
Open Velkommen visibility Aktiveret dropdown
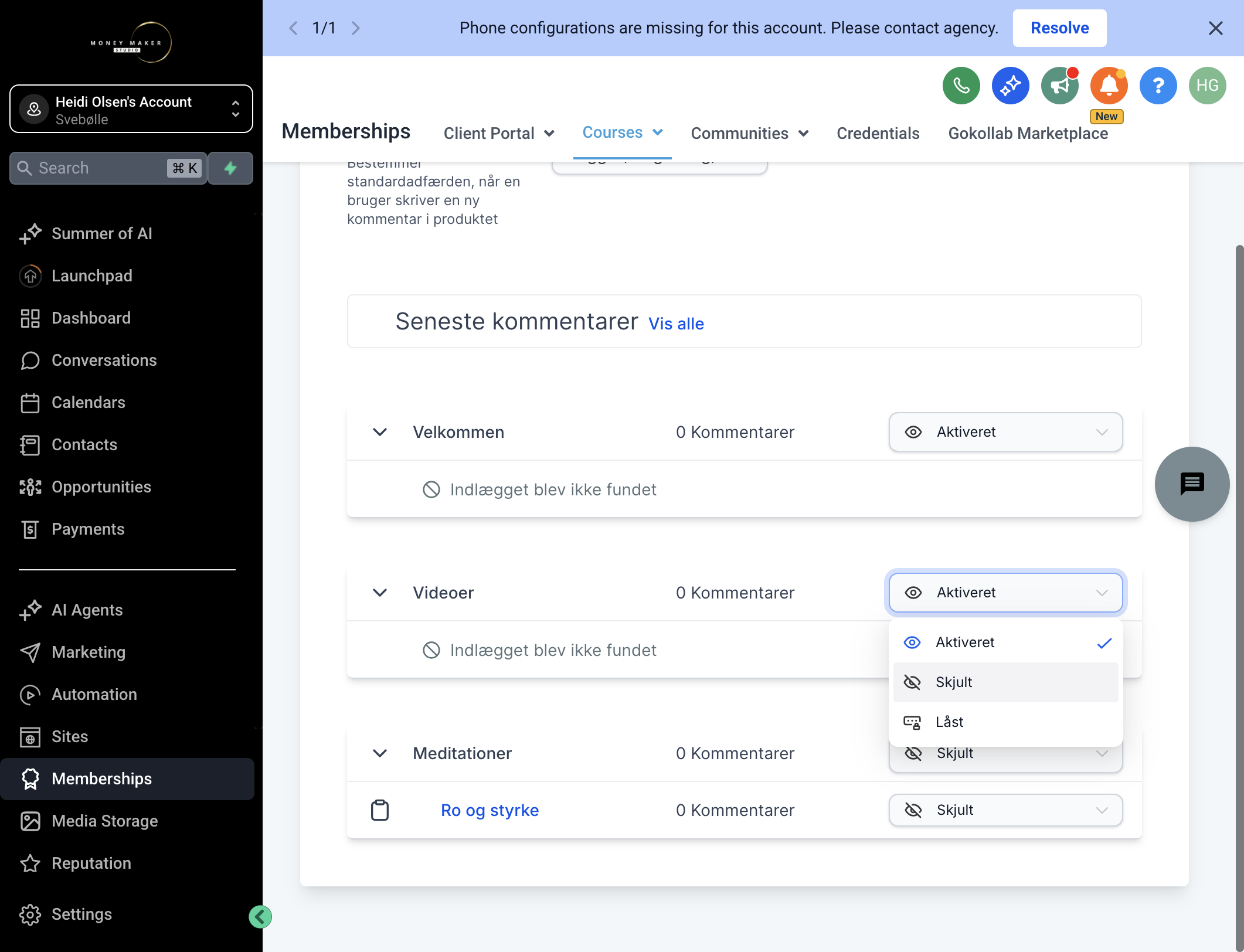(1005, 432)
